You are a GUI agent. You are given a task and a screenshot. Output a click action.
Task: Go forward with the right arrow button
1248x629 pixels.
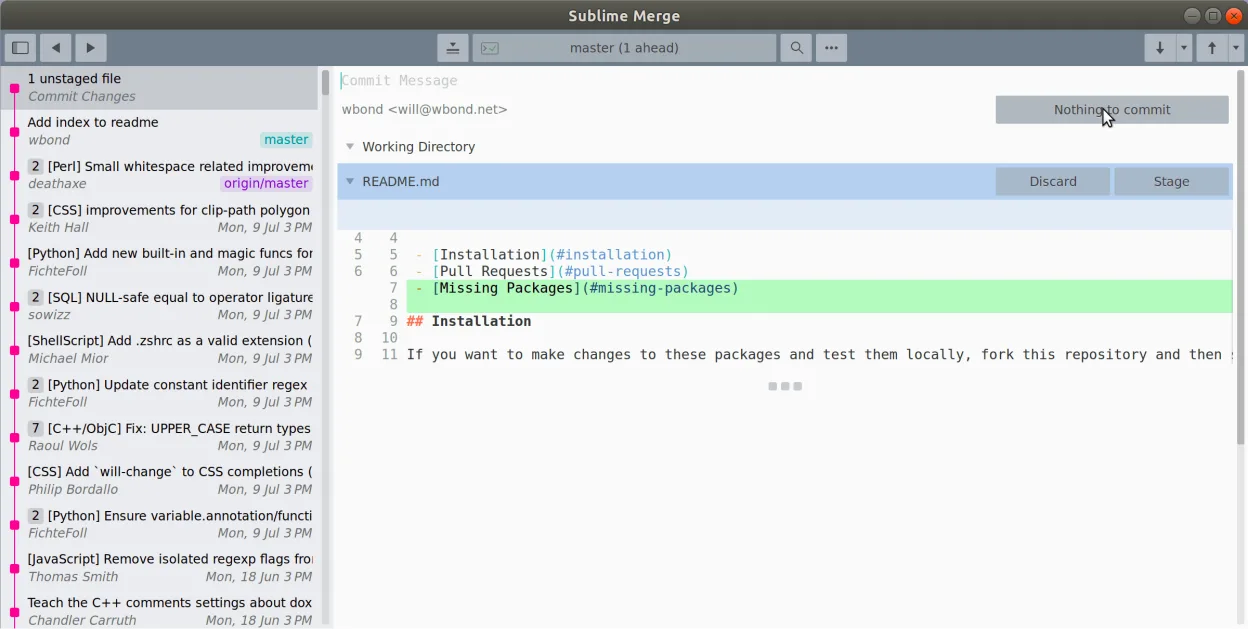click(90, 47)
